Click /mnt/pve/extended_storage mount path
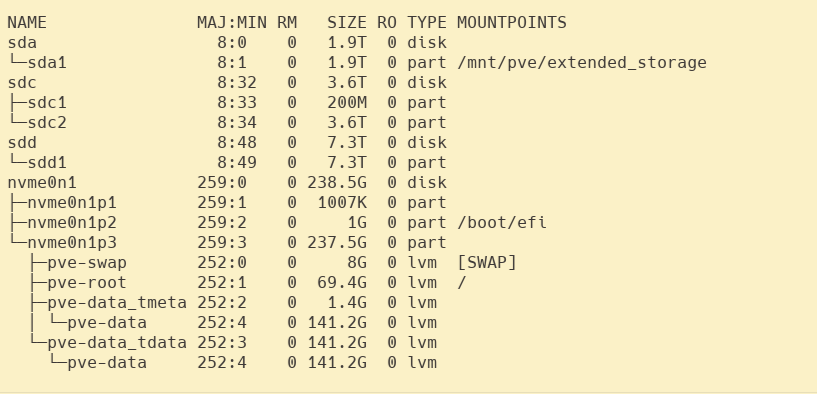Image resolution: width=817 pixels, height=394 pixels. pyautogui.click(x=581, y=63)
